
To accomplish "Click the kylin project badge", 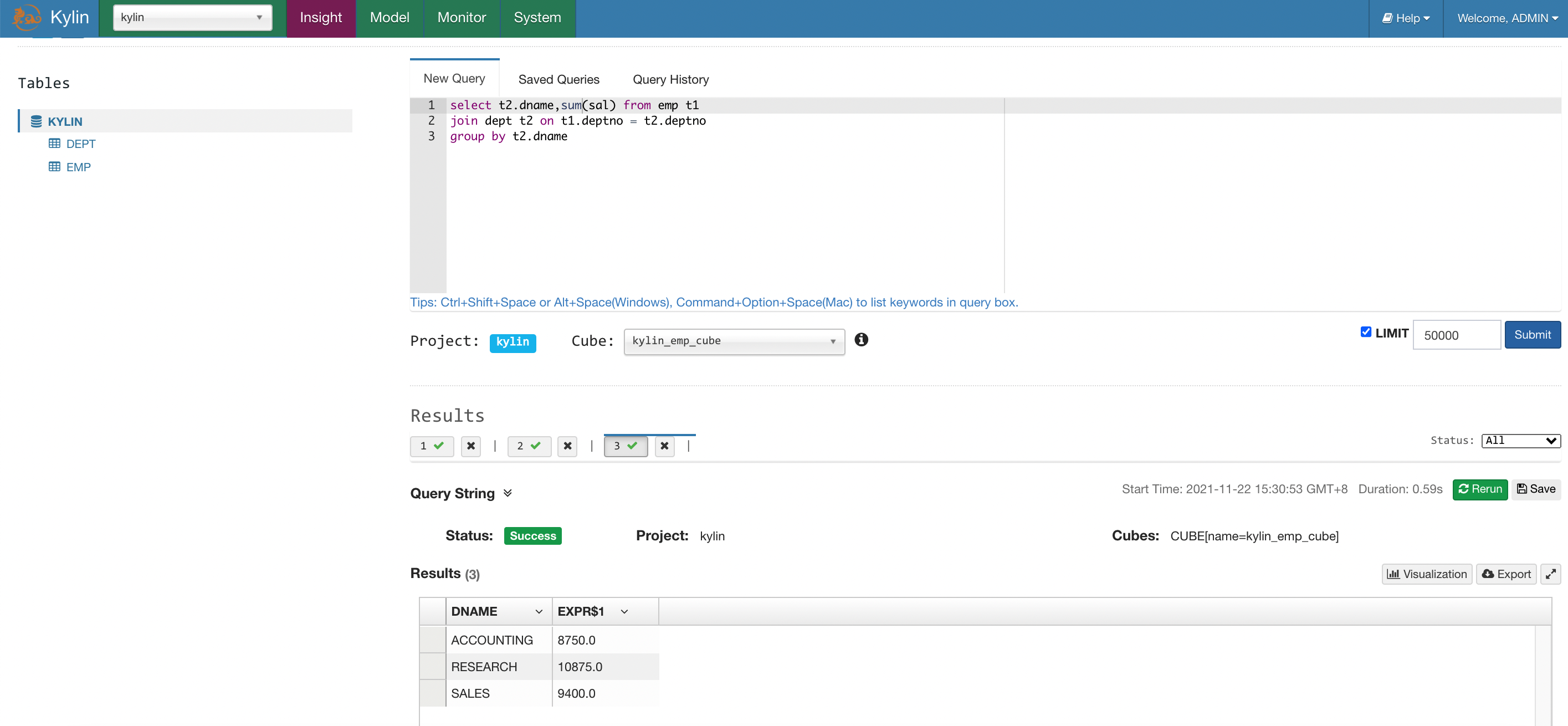I will click(x=513, y=342).
